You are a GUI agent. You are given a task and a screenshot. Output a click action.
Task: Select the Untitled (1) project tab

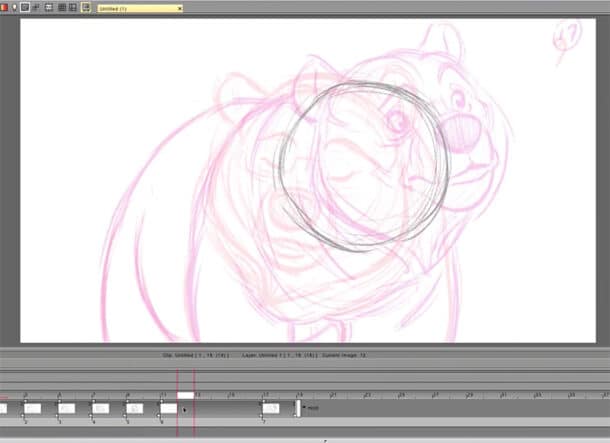coord(135,8)
